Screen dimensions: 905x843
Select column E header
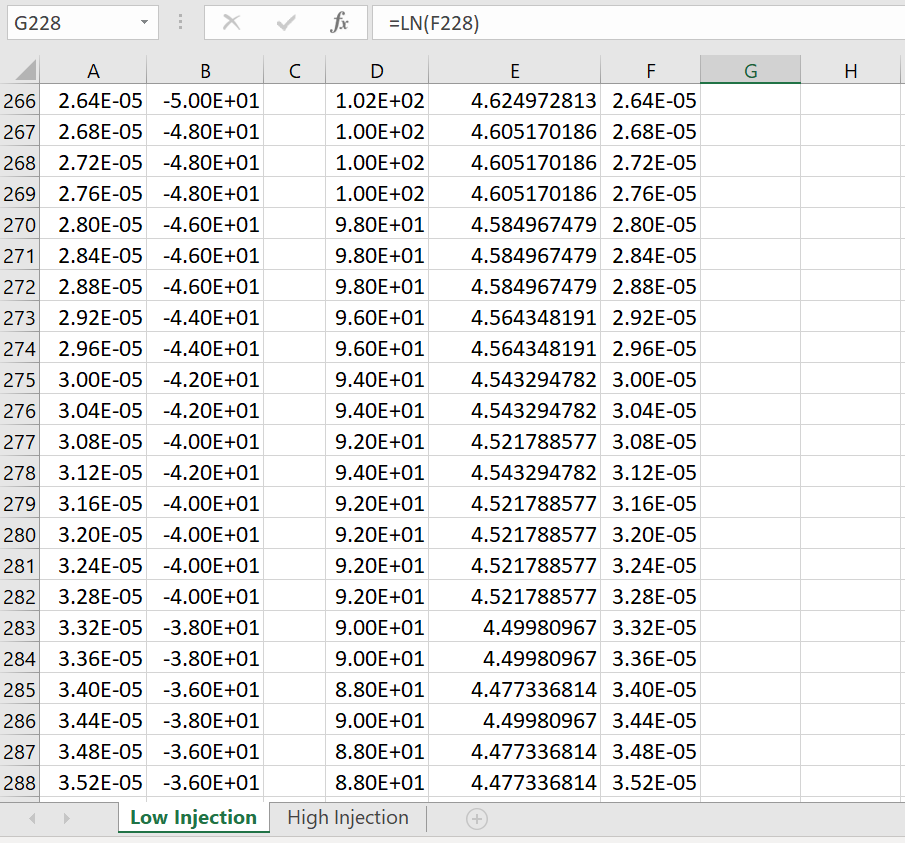tap(514, 70)
